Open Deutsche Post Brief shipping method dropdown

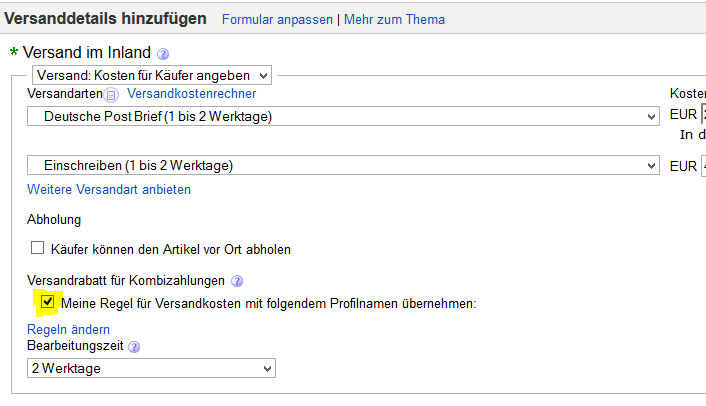pyautogui.click(x=343, y=116)
